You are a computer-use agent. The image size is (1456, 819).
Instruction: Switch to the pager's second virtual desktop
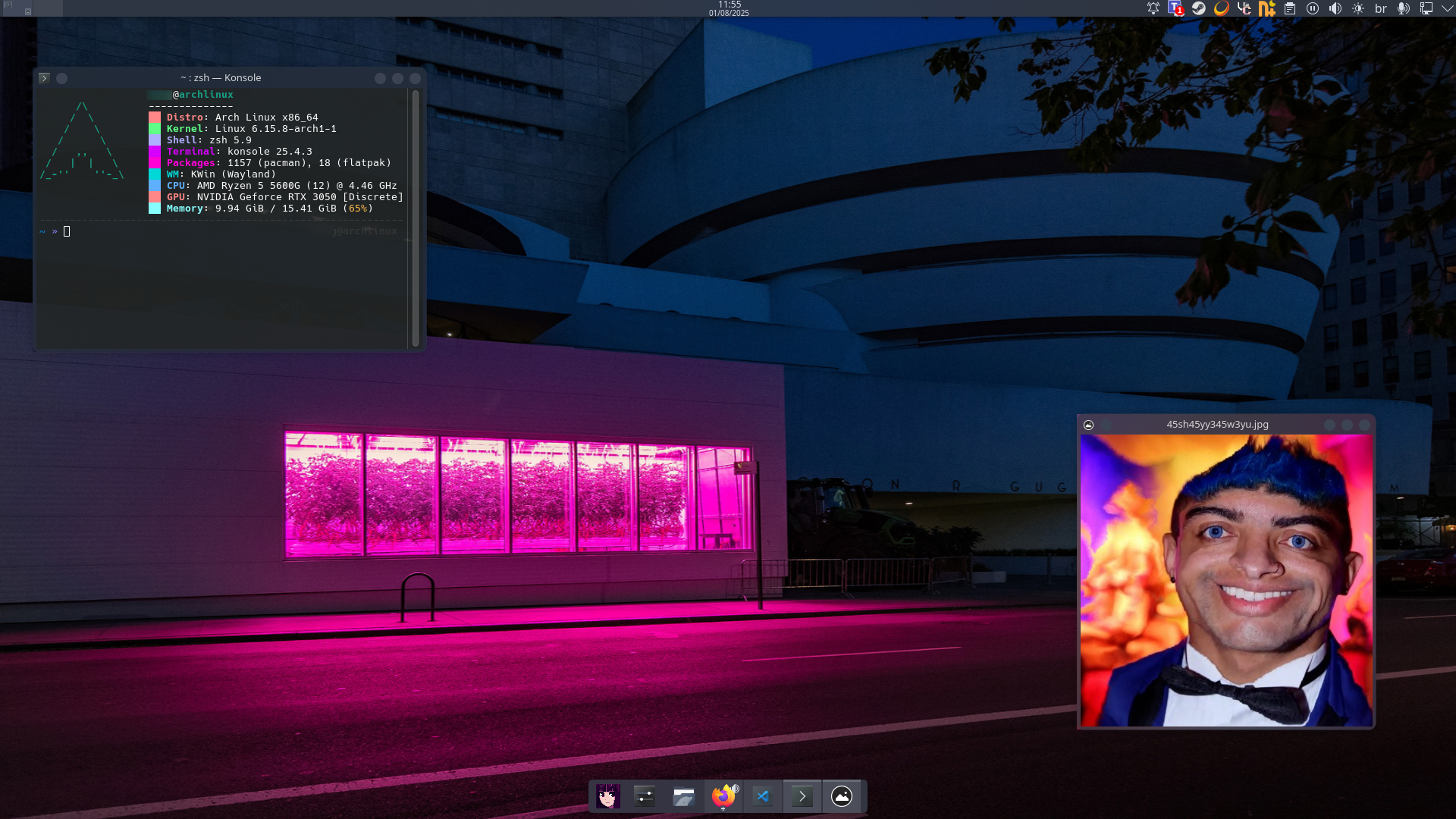(x=48, y=8)
